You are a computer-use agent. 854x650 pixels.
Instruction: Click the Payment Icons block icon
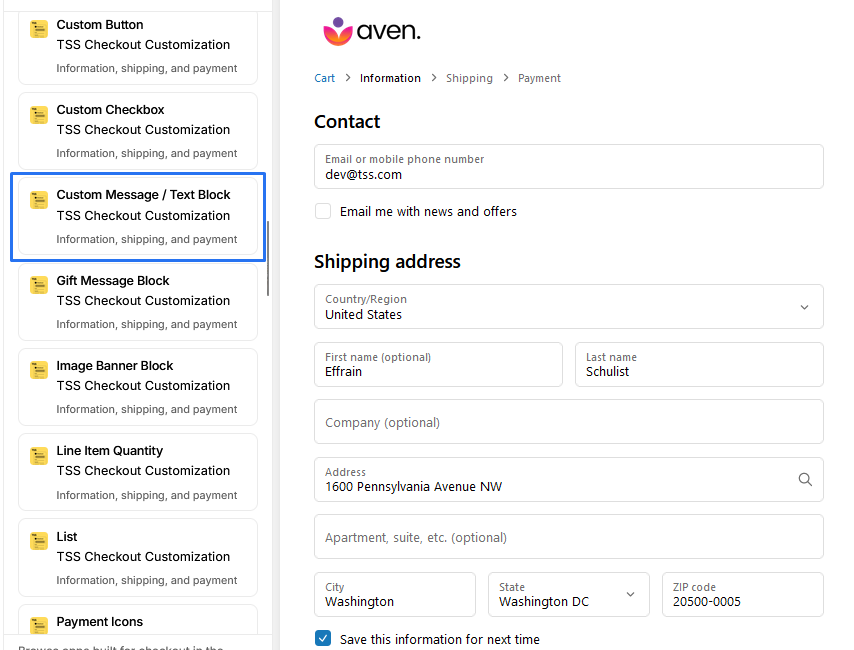pyautogui.click(x=39, y=625)
